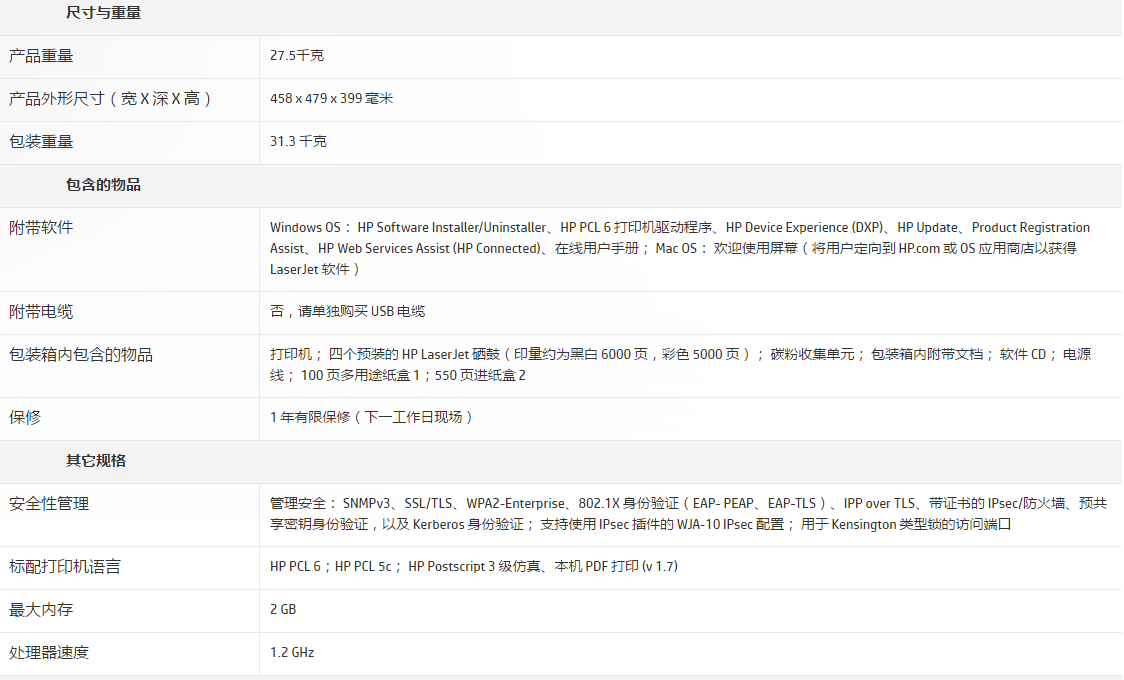This screenshot has width=1124, height=680.
Task: Select the 标配打印机语言 row label
Action: click(x=65, y=567)
